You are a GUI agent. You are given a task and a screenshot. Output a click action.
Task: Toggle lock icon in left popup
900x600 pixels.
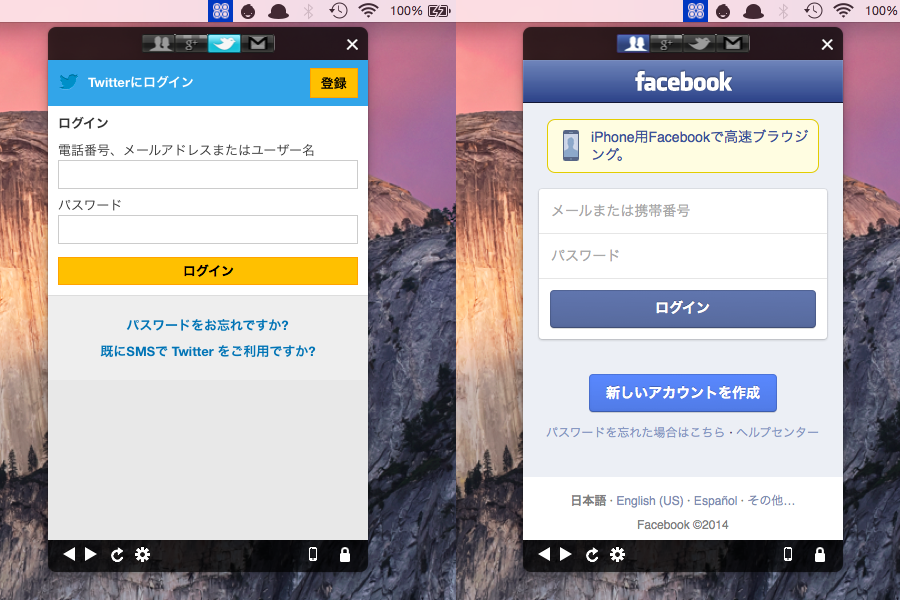pos(345,554)
